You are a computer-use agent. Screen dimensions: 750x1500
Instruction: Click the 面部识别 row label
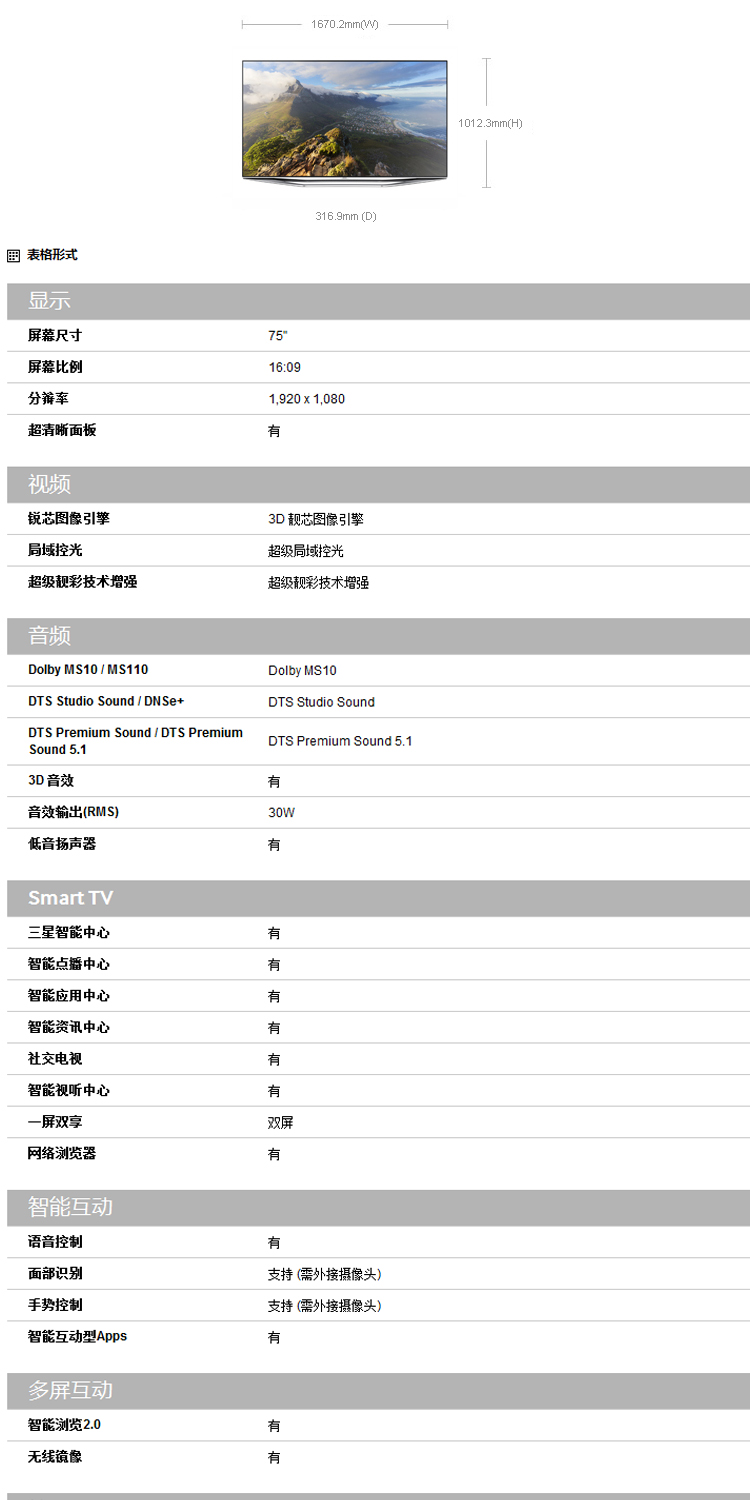pos(55,1273)
